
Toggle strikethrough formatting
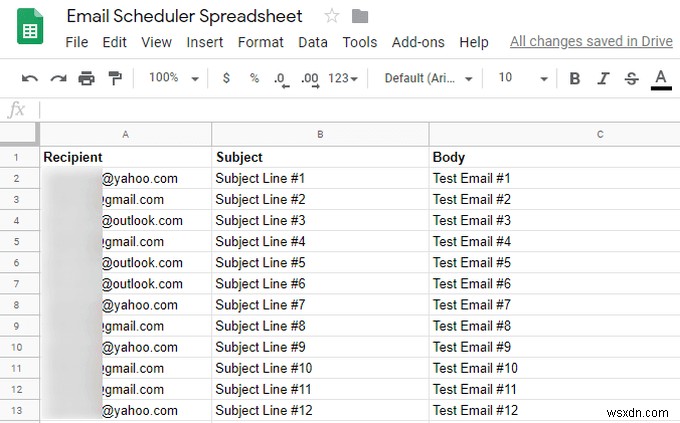coord(631,79)
